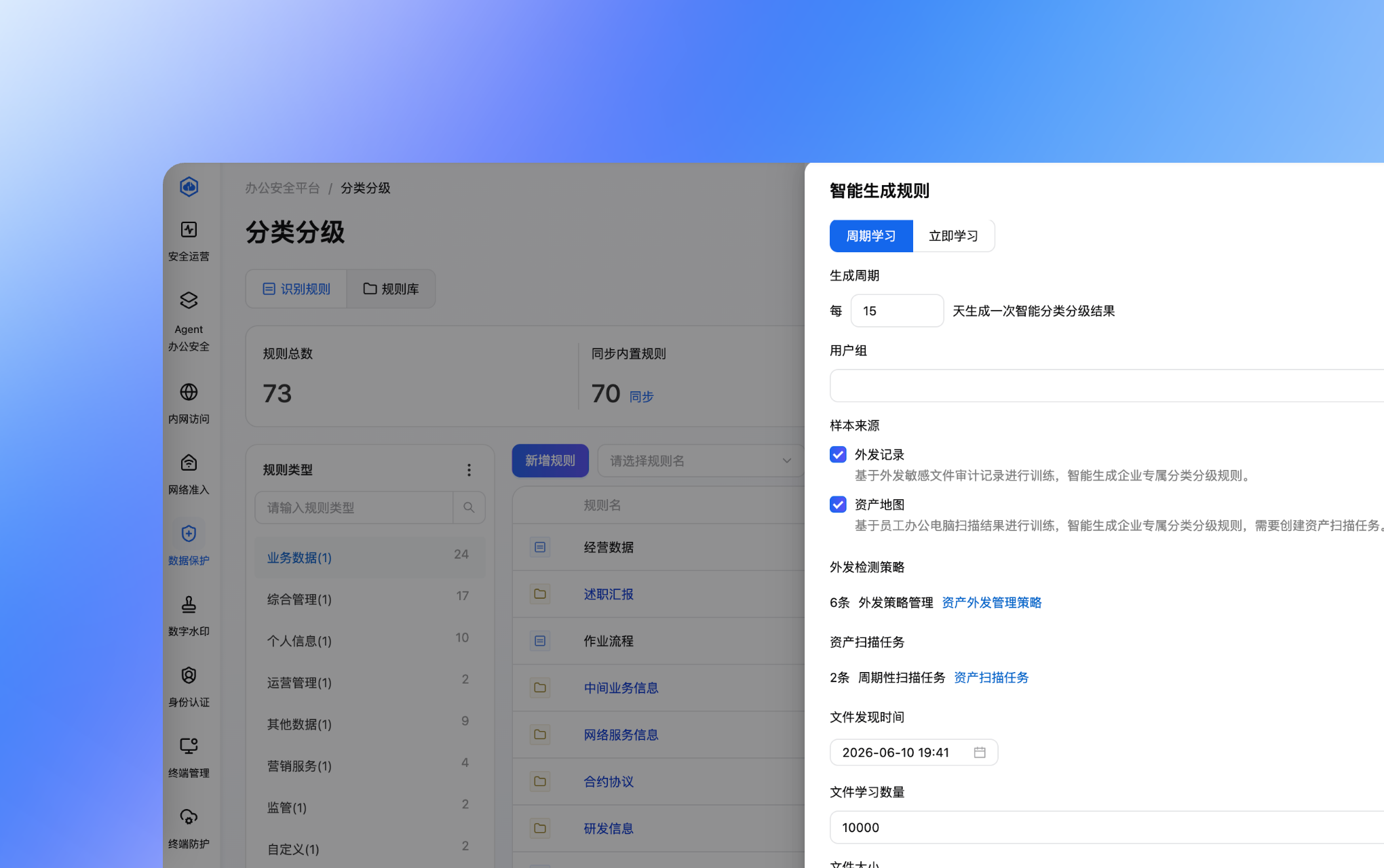Click the 文件学习数量 input field

pos(1107,827)
